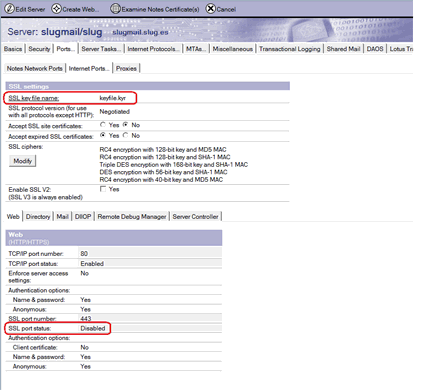Click the Edit Server pencil icon
422x390 pixels.
(10, 9)
